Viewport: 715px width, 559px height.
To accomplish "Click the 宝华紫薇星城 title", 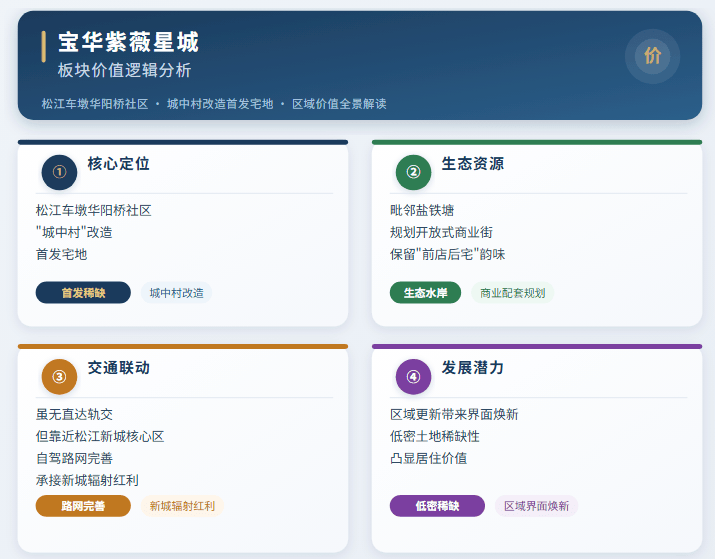I will pos(129,42).
